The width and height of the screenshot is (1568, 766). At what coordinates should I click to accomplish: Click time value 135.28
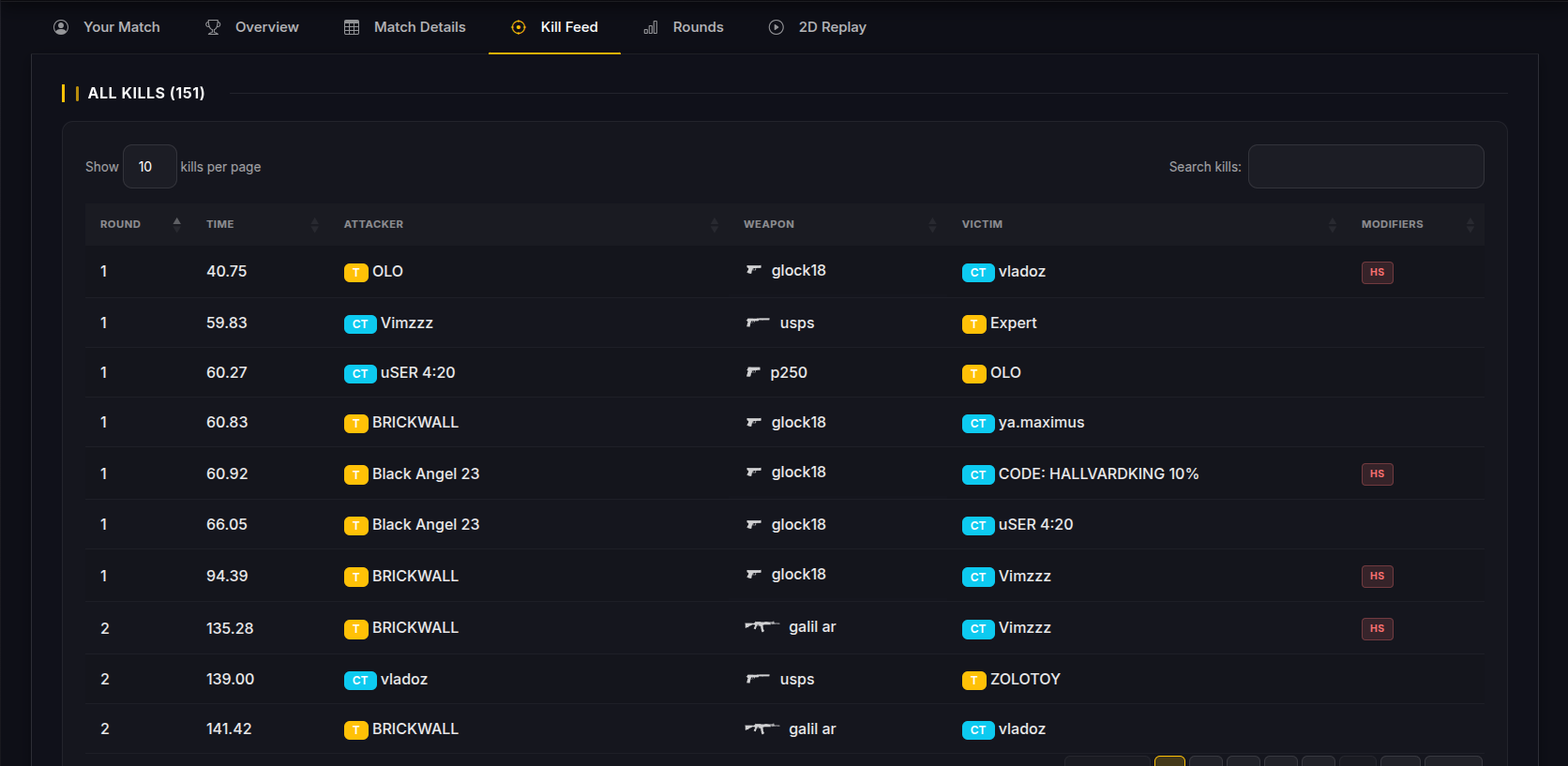[230, 628]
